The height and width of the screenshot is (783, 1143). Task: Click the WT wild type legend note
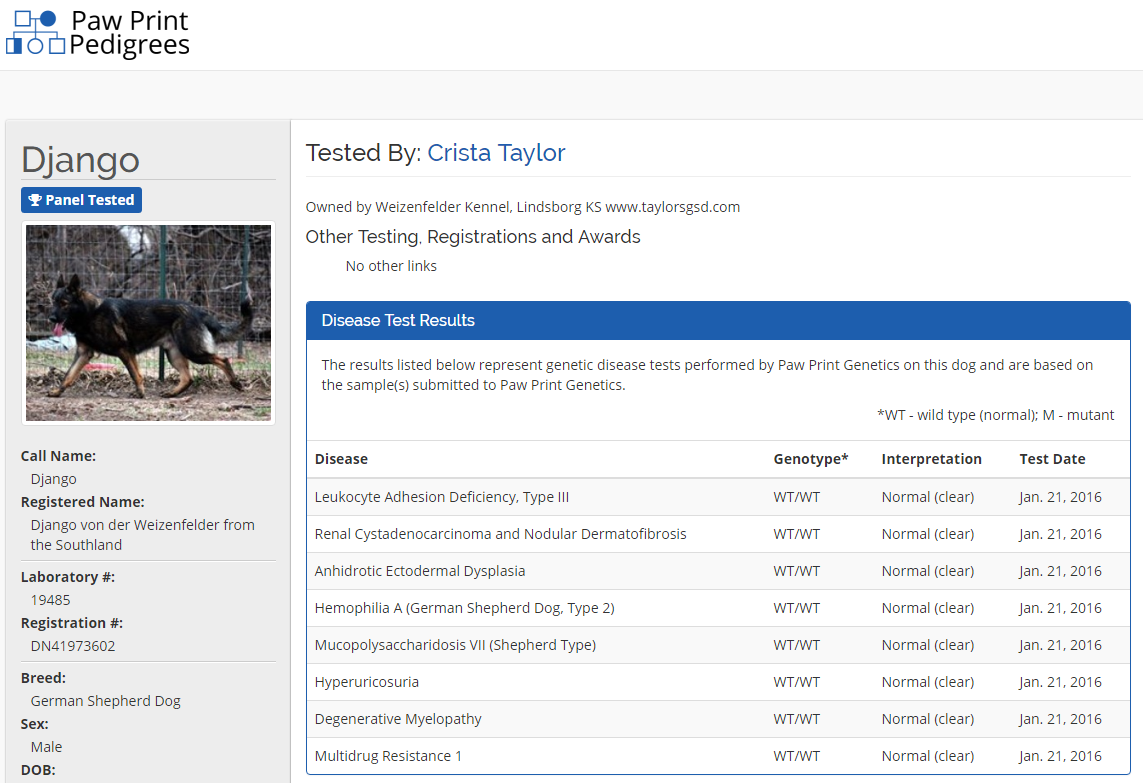click(995, 415)
